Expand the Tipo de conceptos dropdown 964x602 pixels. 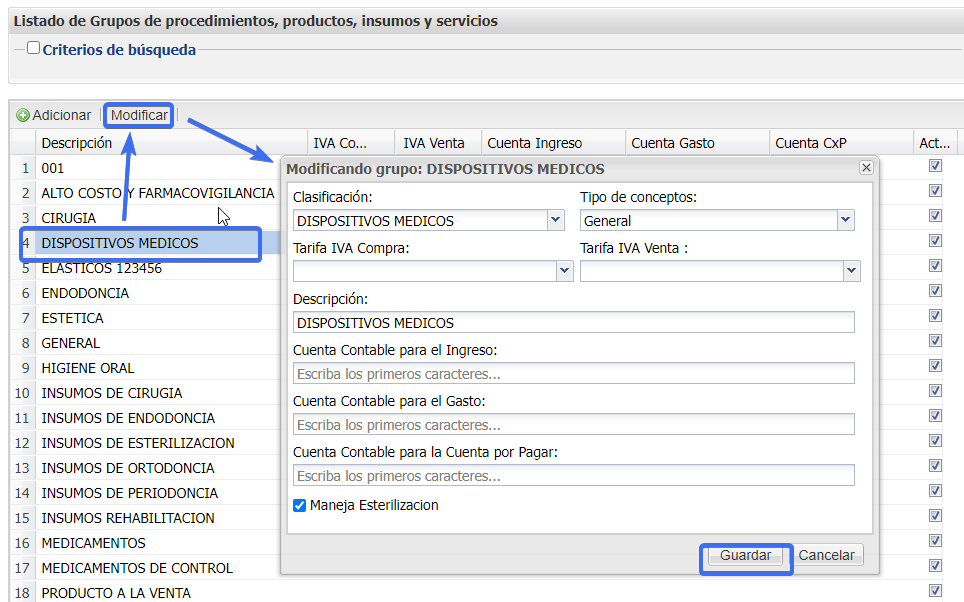845,220
